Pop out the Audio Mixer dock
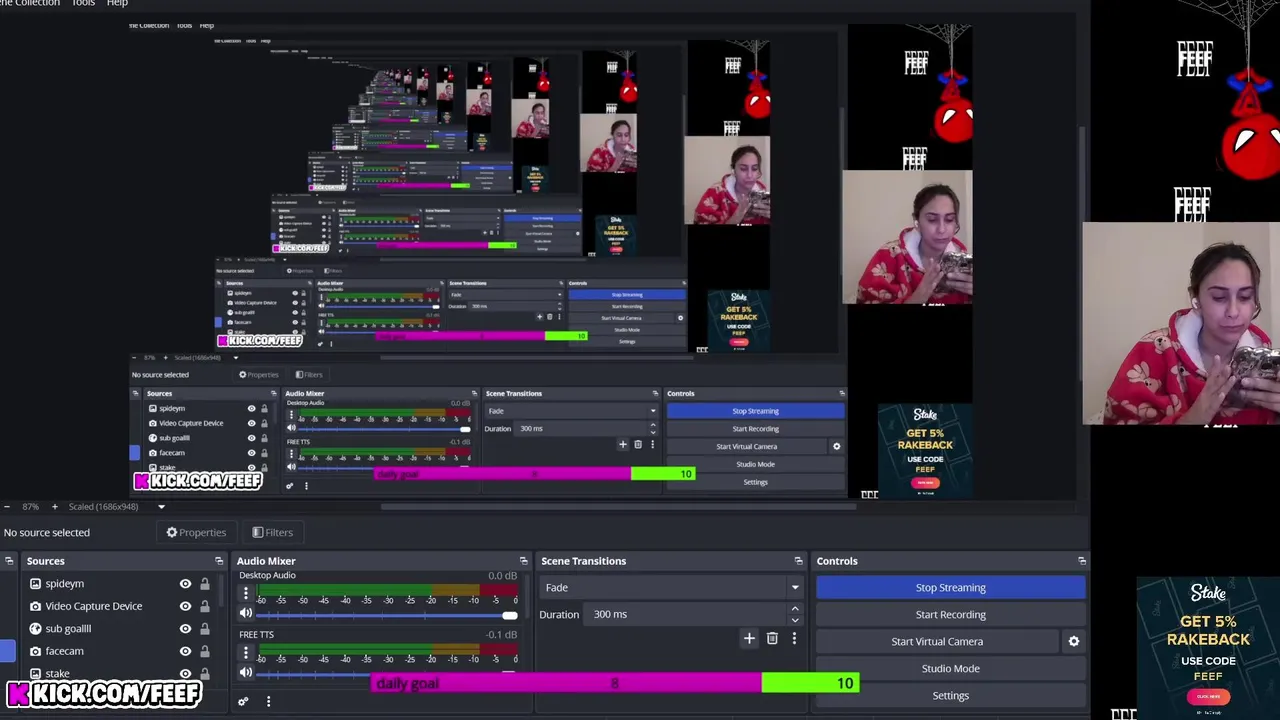Image resolution: width=1280 pixels, height=720 pixels. coord(523,561)
